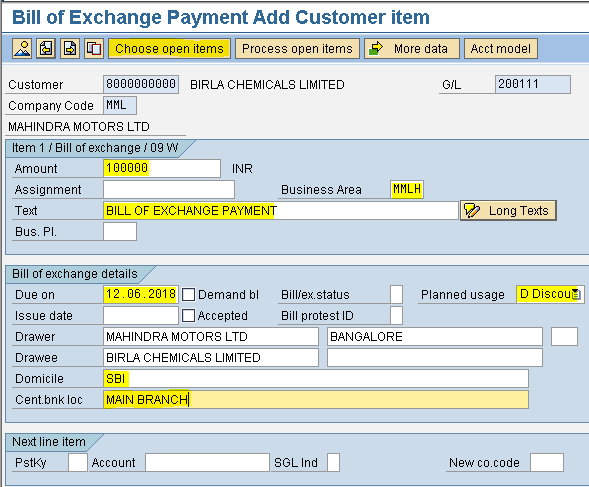Click into the PstKy field
The image size is (589, 487).
(x=78, y=462)
